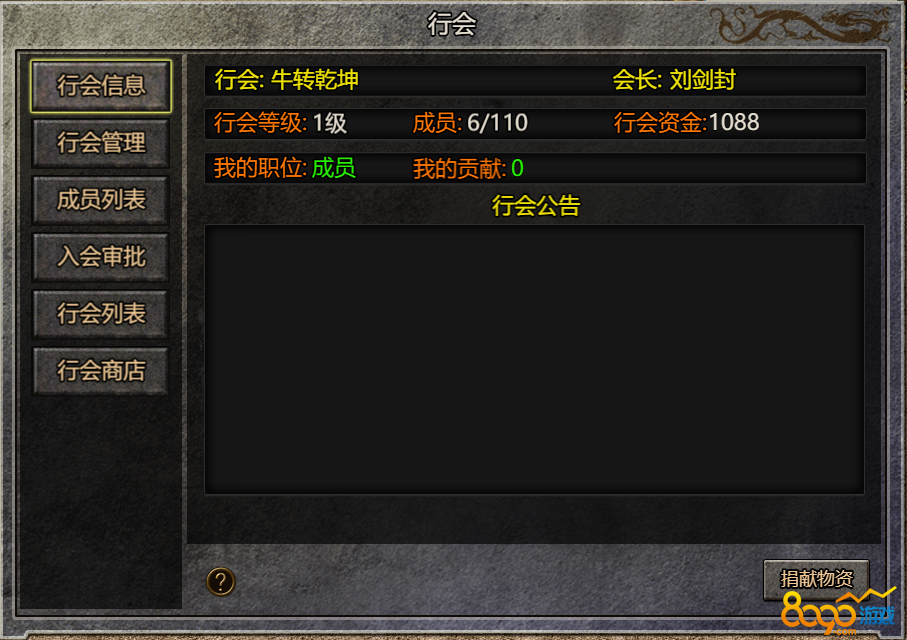Show the 行会列表 guild list
Viewport: 907px width, 640px height.
click(x=101, y=314)
